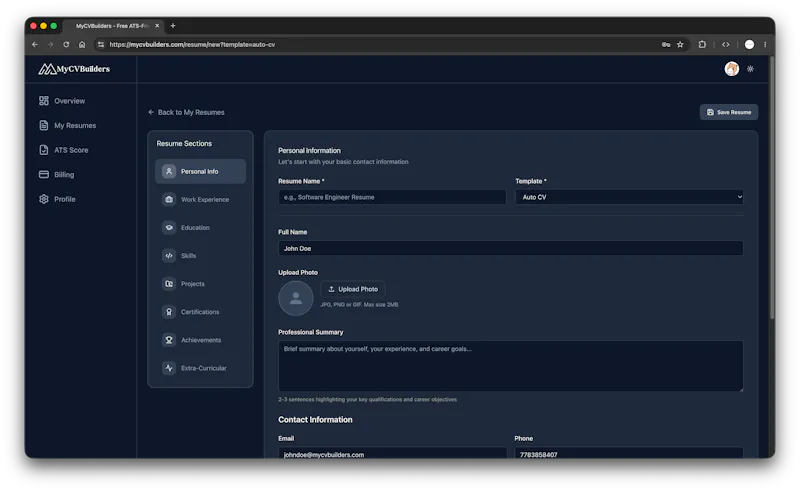Click the JPG, PNG or GIF size hint
800x491 pixels.
click(x=359, y=305)
